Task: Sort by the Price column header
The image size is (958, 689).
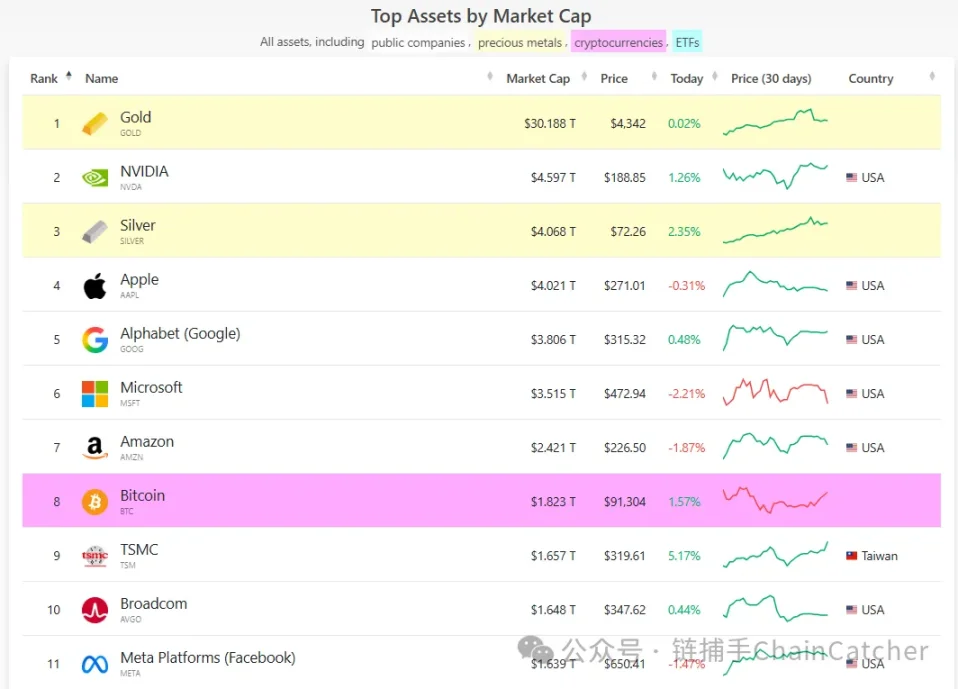Action: (614, 79)
